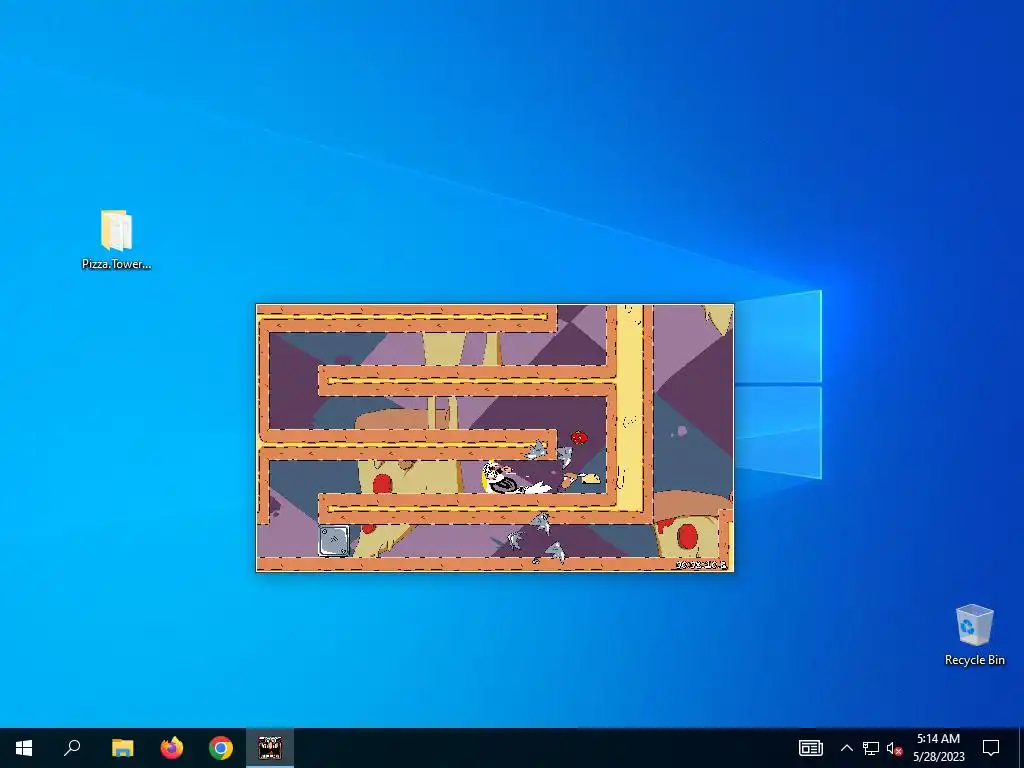Open the Windows Start menu
1024x768 pixels.
pyautogui.click(x=24, y=748)
